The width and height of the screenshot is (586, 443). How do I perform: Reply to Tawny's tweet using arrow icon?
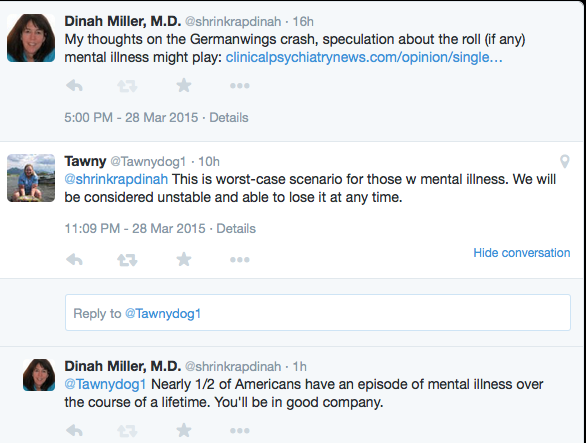pyautogui.click(x=74, y=259)
